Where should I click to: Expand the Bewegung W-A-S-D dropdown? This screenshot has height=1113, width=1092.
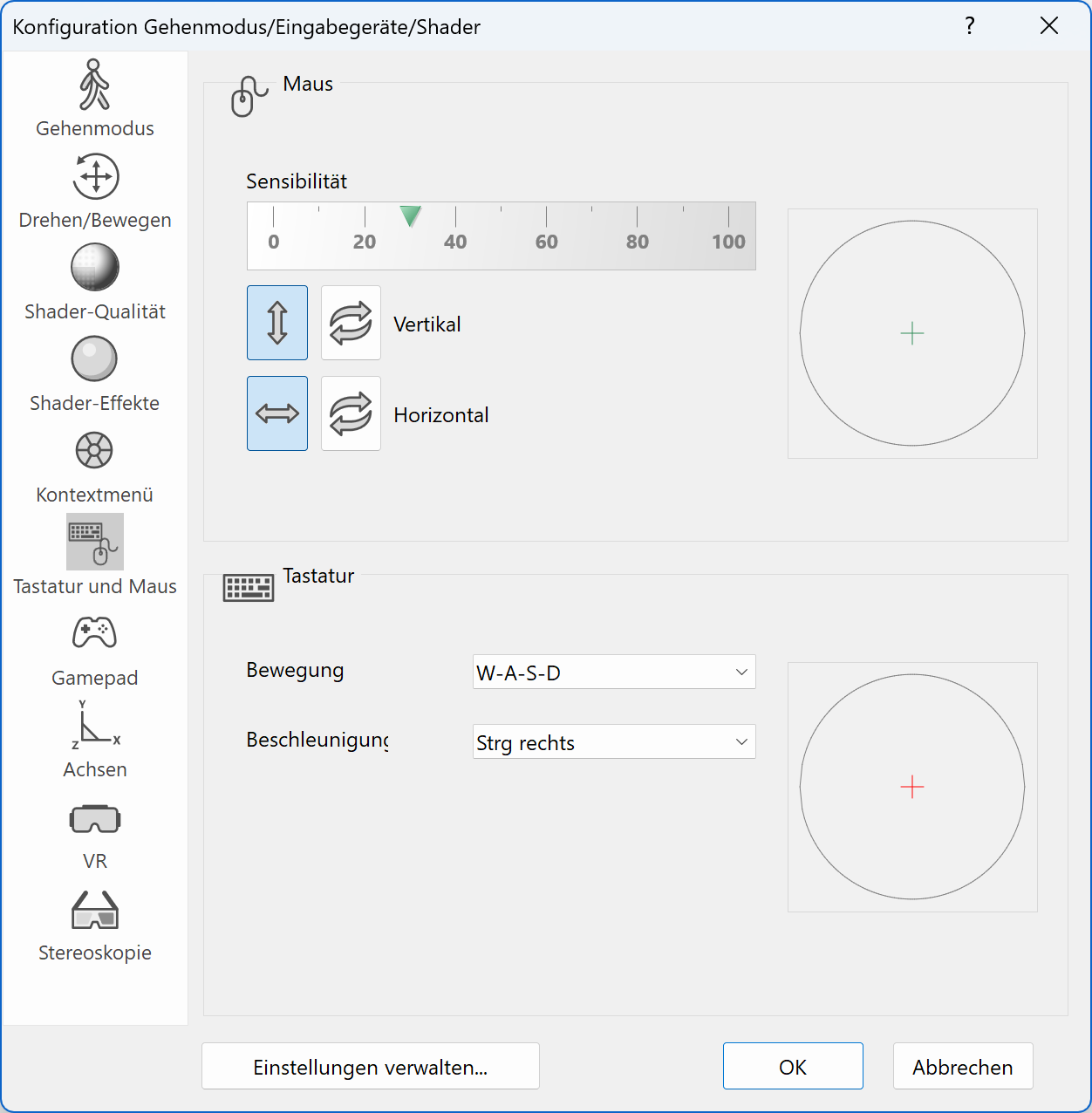point(614,673)
